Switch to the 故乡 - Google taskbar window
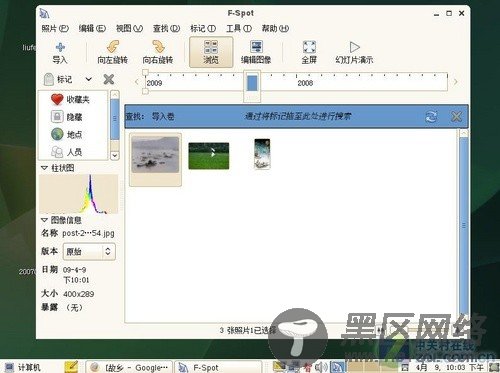The image size is (500, 373). [x=129, y=367]
